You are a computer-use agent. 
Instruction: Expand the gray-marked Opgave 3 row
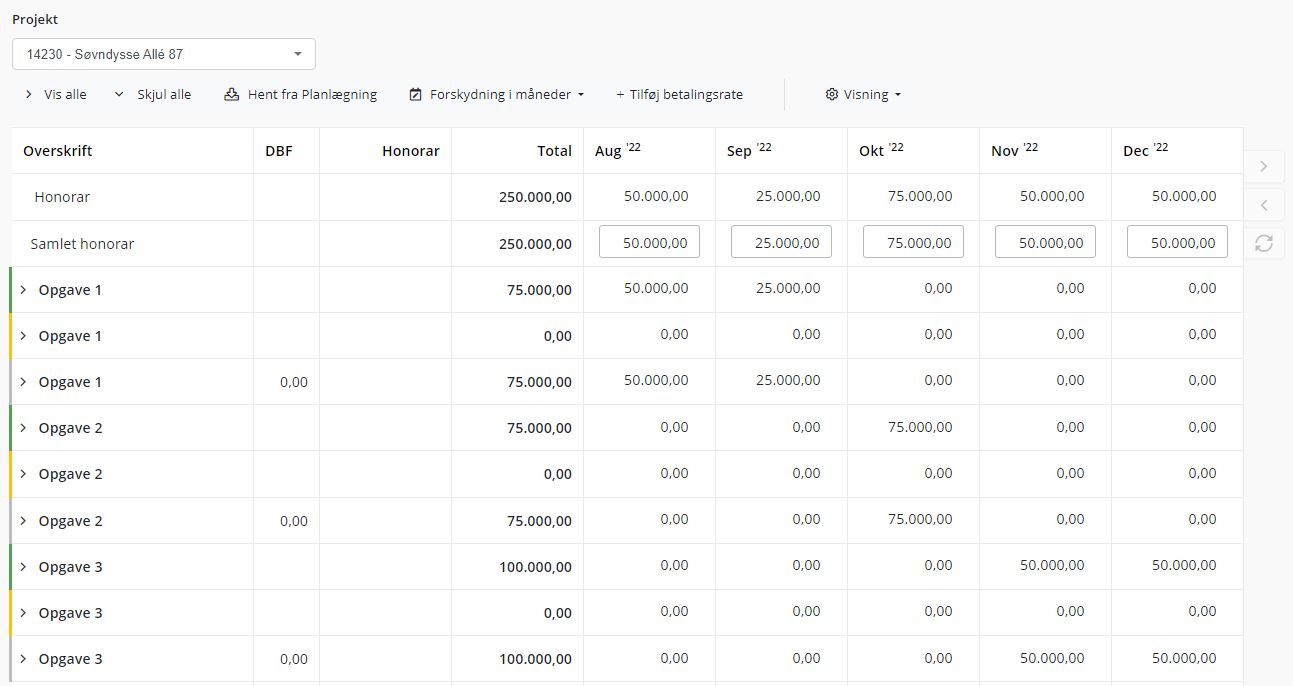tap(24, 659)
